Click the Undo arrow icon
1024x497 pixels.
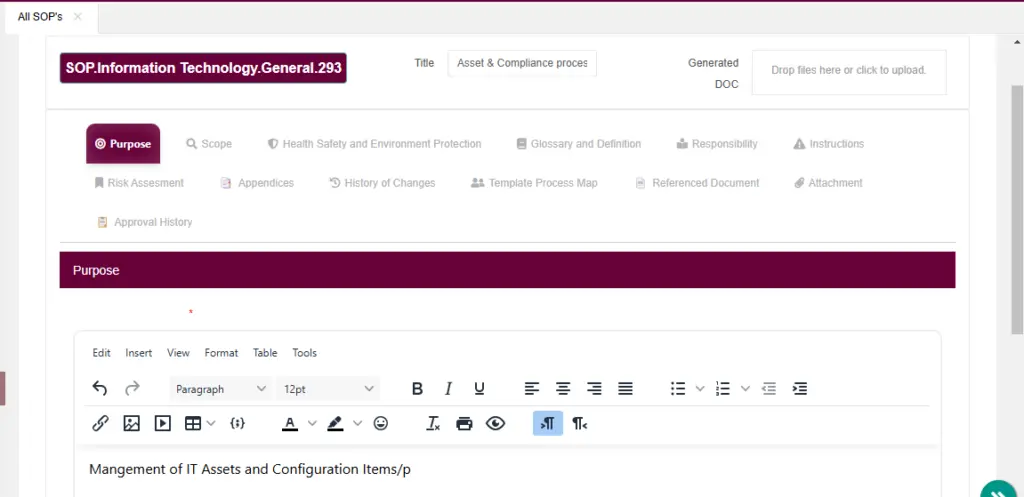(100, 388)
